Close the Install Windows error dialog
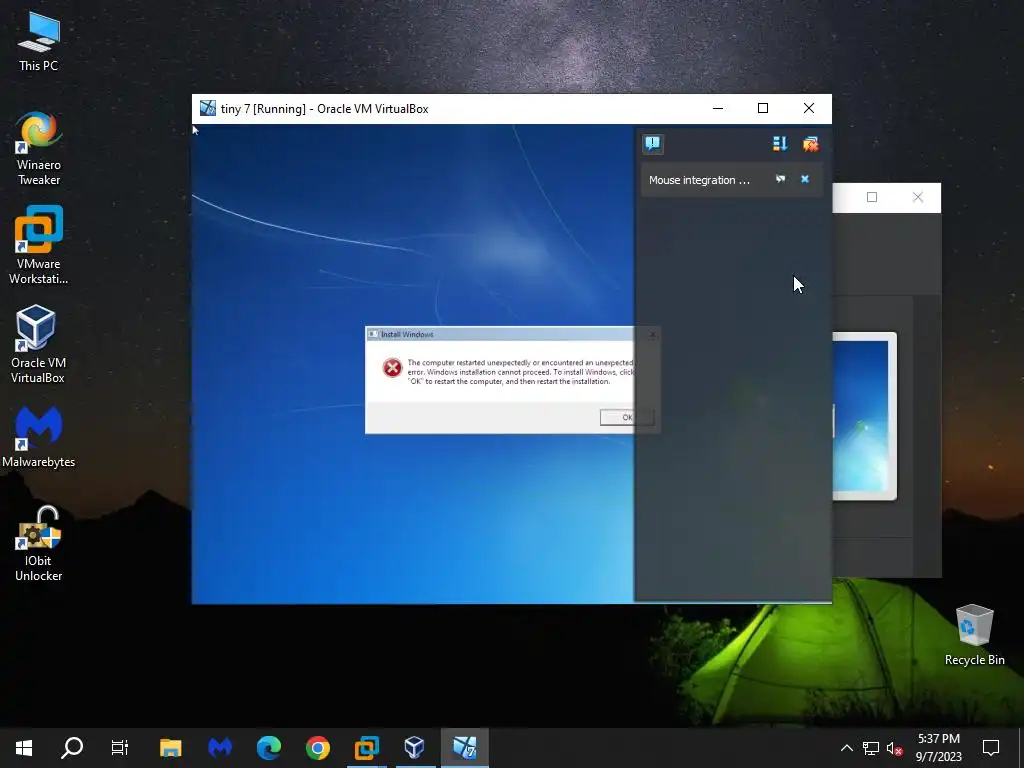This screenshot has width=1024, height=768. (x=652, y=334)
